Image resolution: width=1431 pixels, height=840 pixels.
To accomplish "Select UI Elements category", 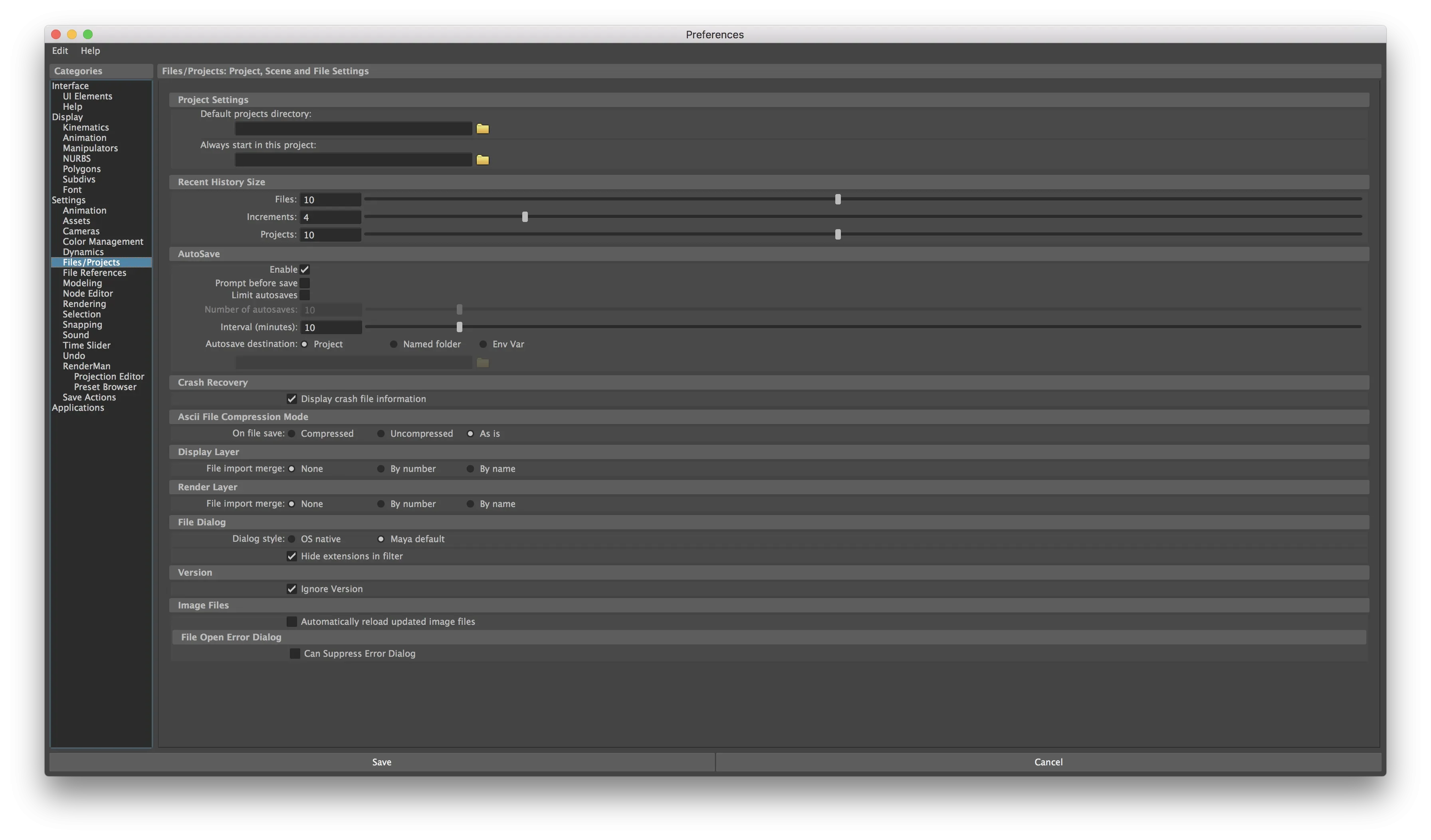I will click(87, 97).
